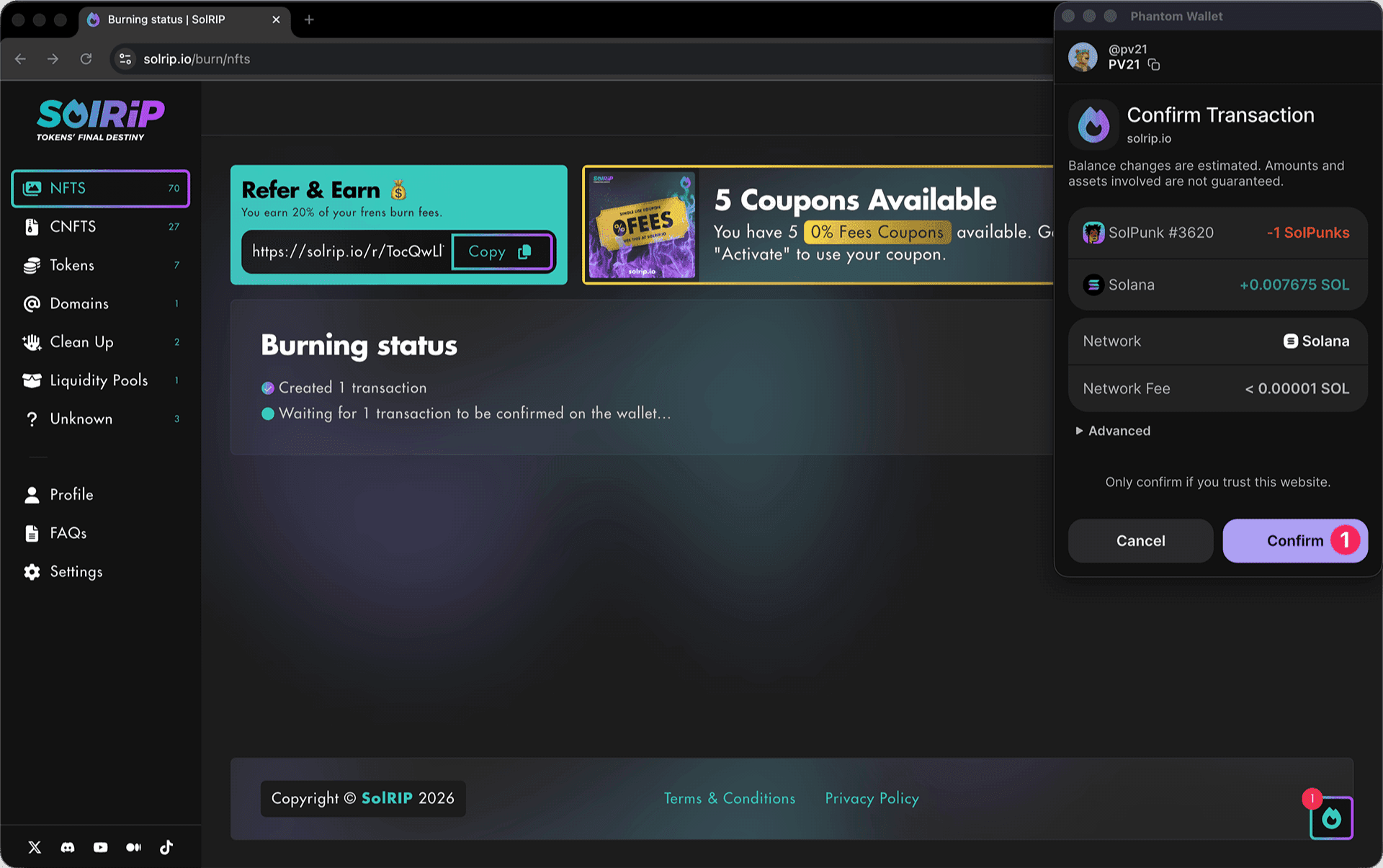Reload the solrip.io page
The width and height of the screenshot is (1383, 868).
click(86, 59)
